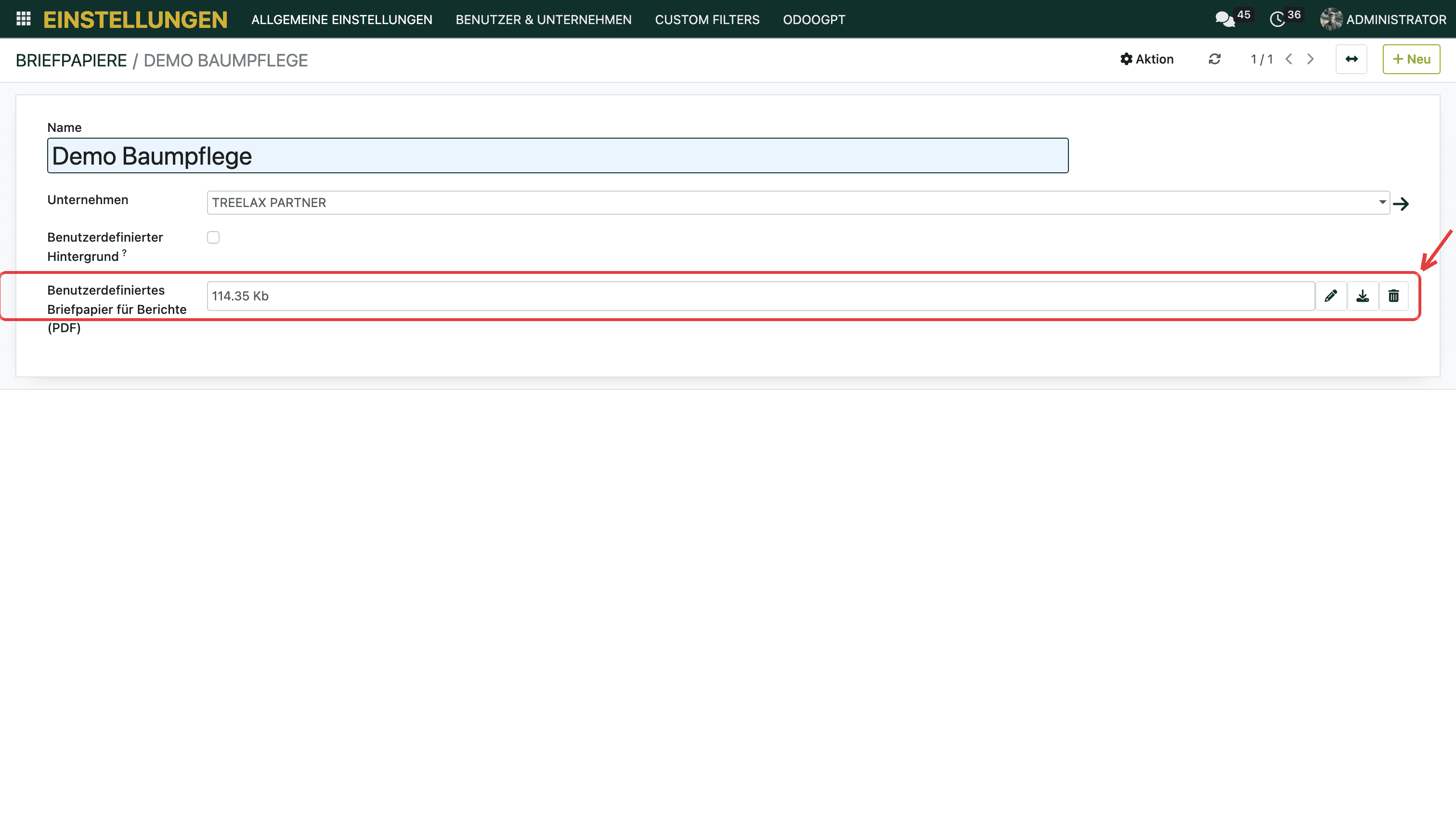Enable Benutzerdefinierter Hintergrund checkbox
Viewport: 1456px width, 828px height.
point(213,237)
